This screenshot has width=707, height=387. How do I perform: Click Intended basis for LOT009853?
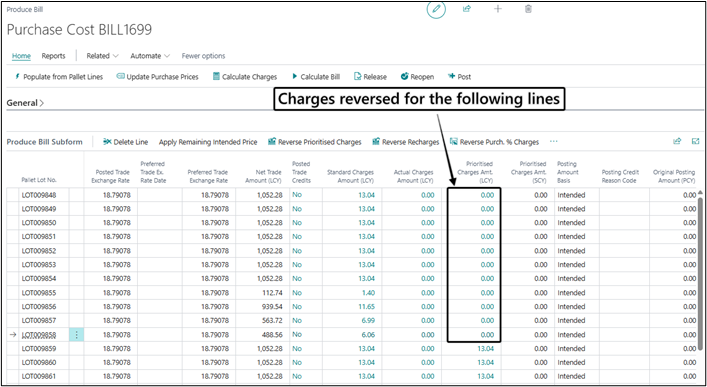pyautogui.click(x=571, y=264)
